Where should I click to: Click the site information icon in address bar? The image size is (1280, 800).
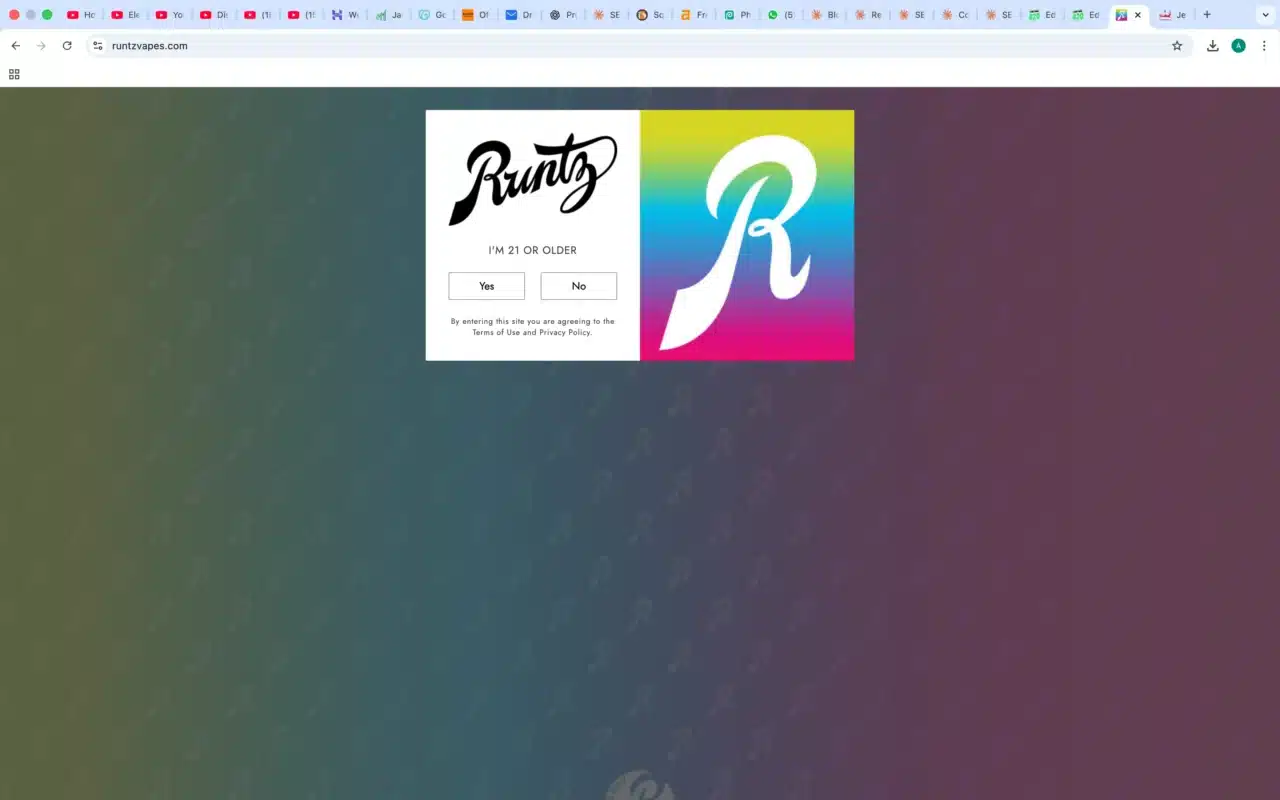(x=98, y=46)
